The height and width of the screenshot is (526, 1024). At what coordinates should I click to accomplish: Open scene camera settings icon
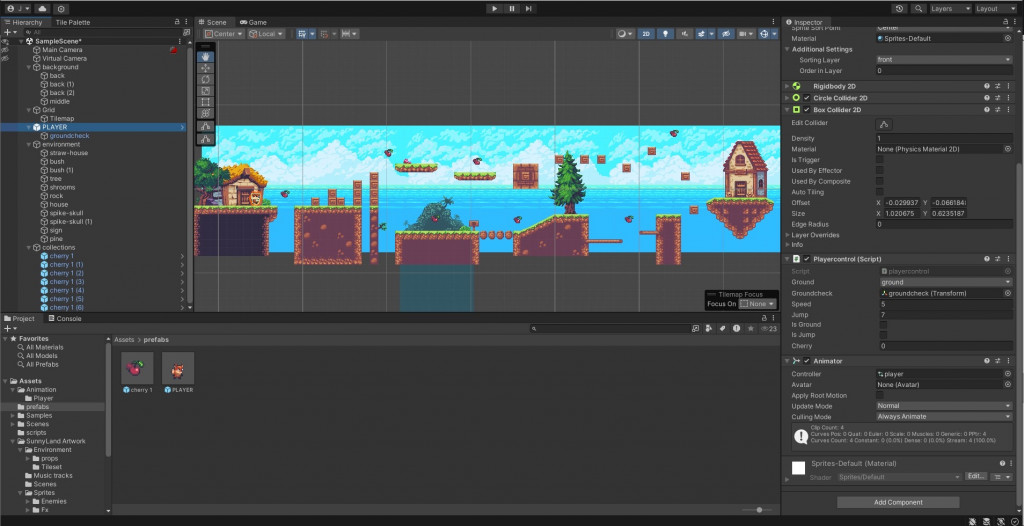745,34
